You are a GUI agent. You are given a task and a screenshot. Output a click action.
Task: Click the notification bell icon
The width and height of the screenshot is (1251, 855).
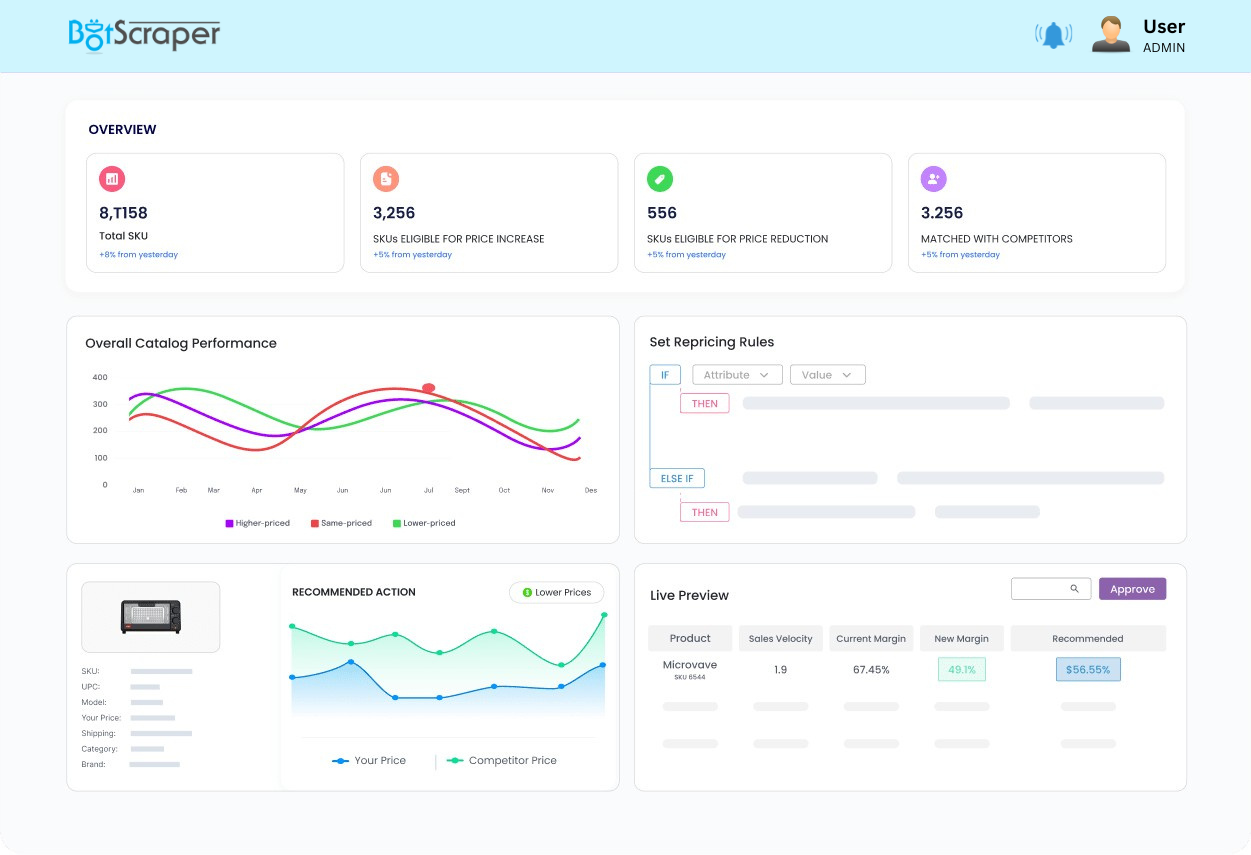pyautogui.click(x=1052, y=33)
